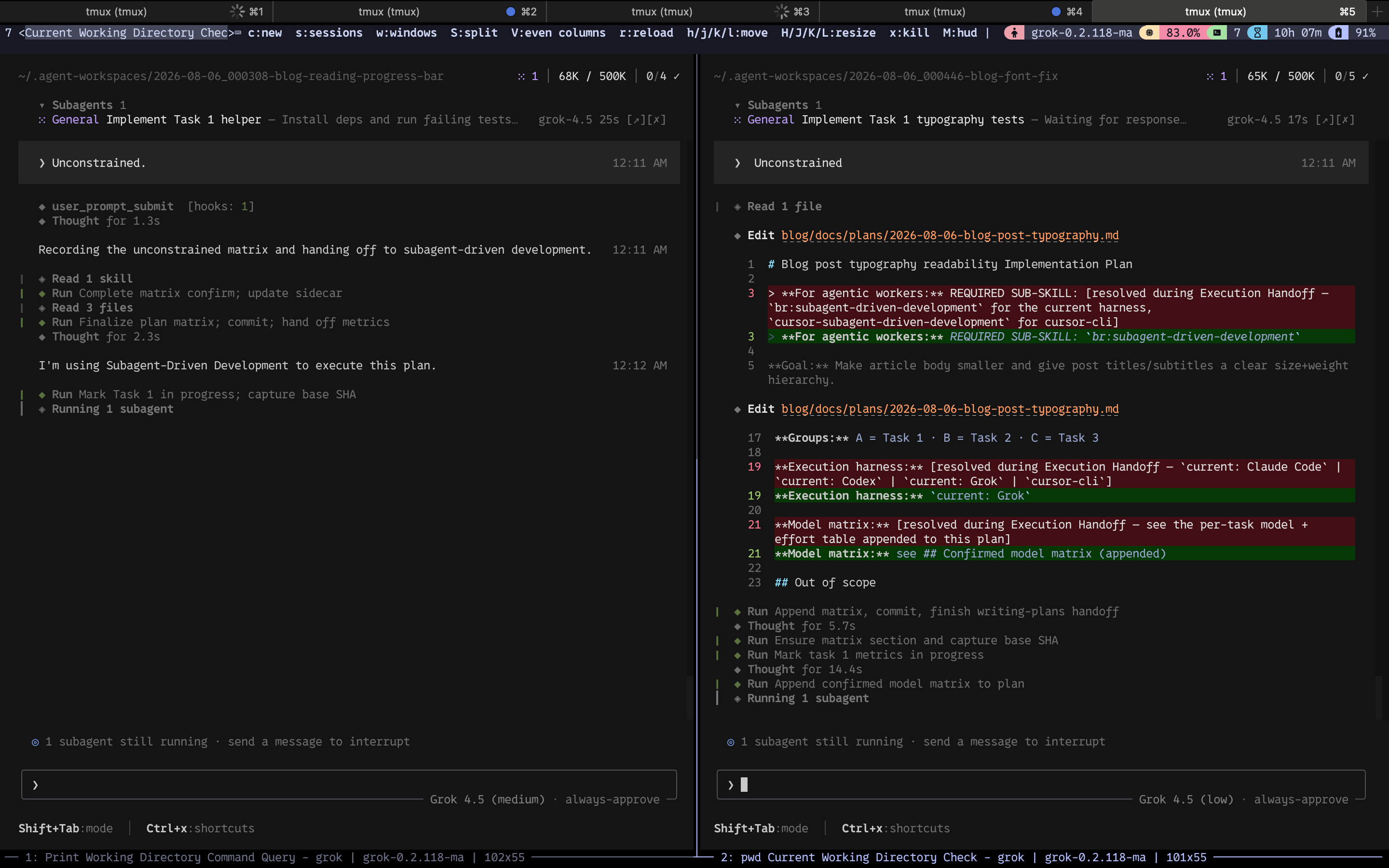Click 'V:even columns' in tmux status bar

click(558, 33)
